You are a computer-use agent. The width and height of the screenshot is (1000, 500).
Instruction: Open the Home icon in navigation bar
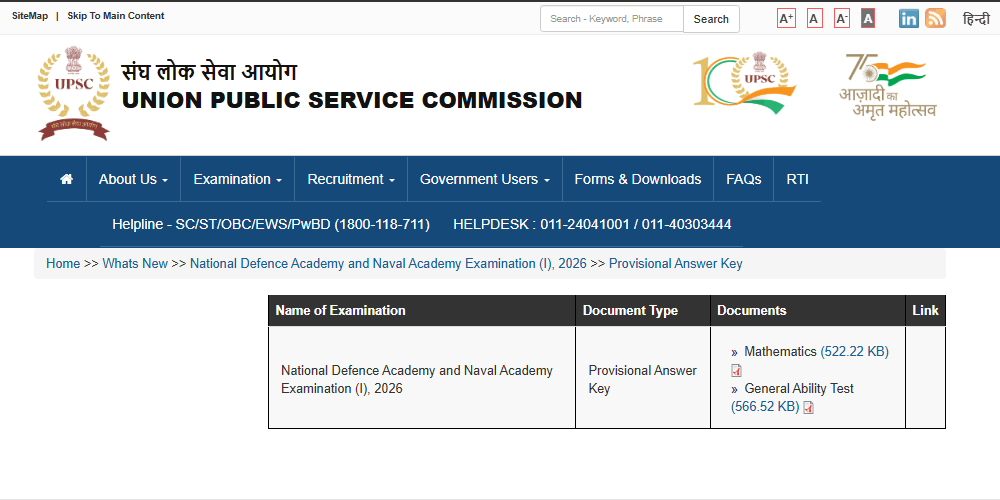[x=66, y=179]
